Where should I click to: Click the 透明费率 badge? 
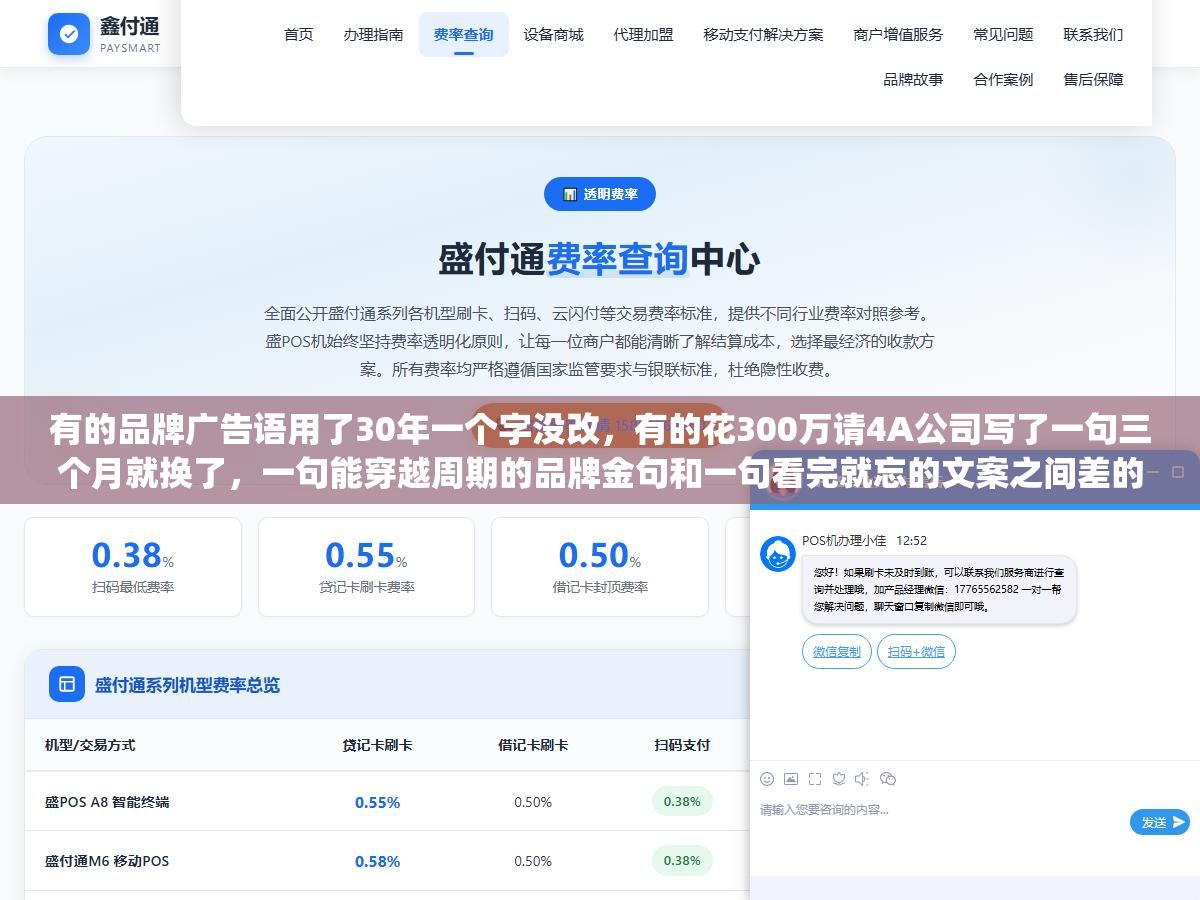tap(600, 194)
